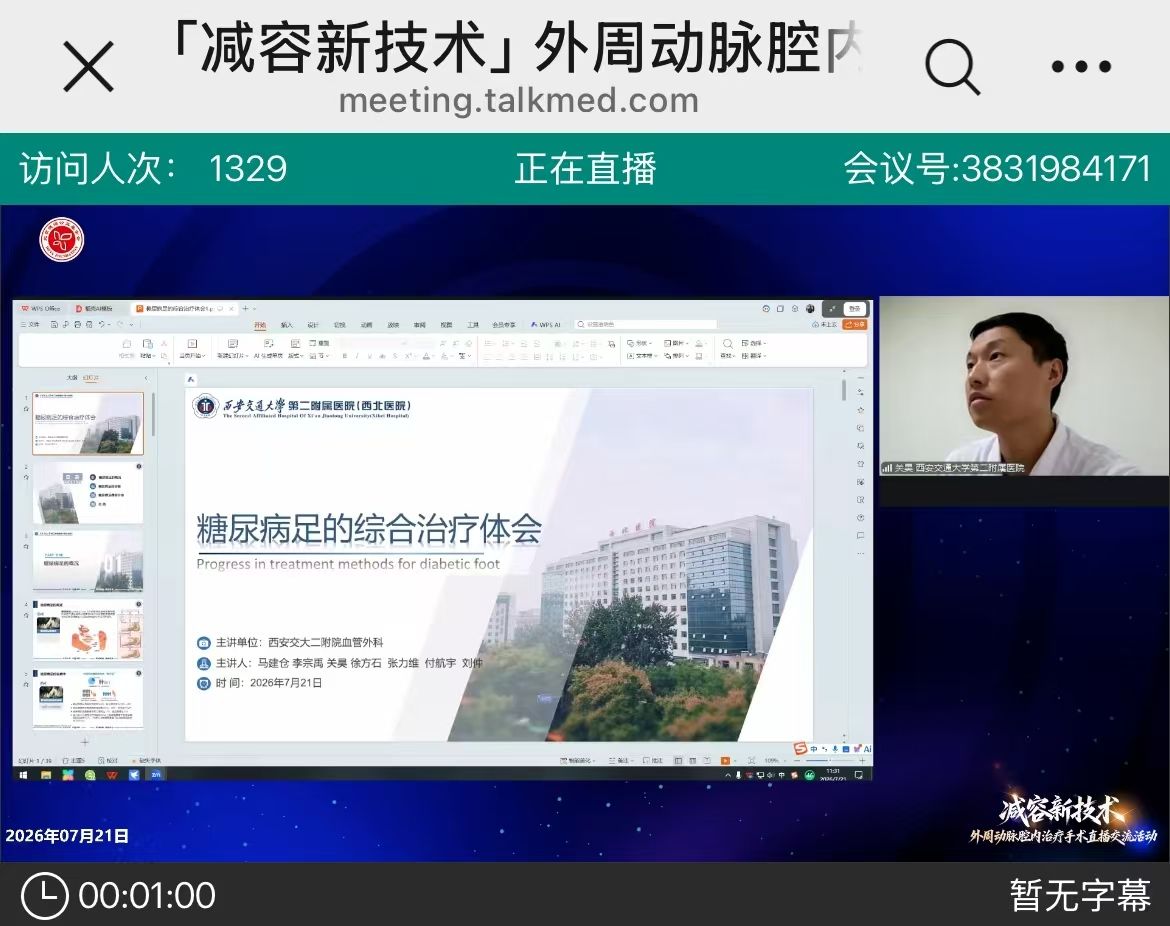Image resolution: width=1170 pixels, height=926 pixels.
Task: Toggle the 备注 notes pane
Action: point(622,760)
